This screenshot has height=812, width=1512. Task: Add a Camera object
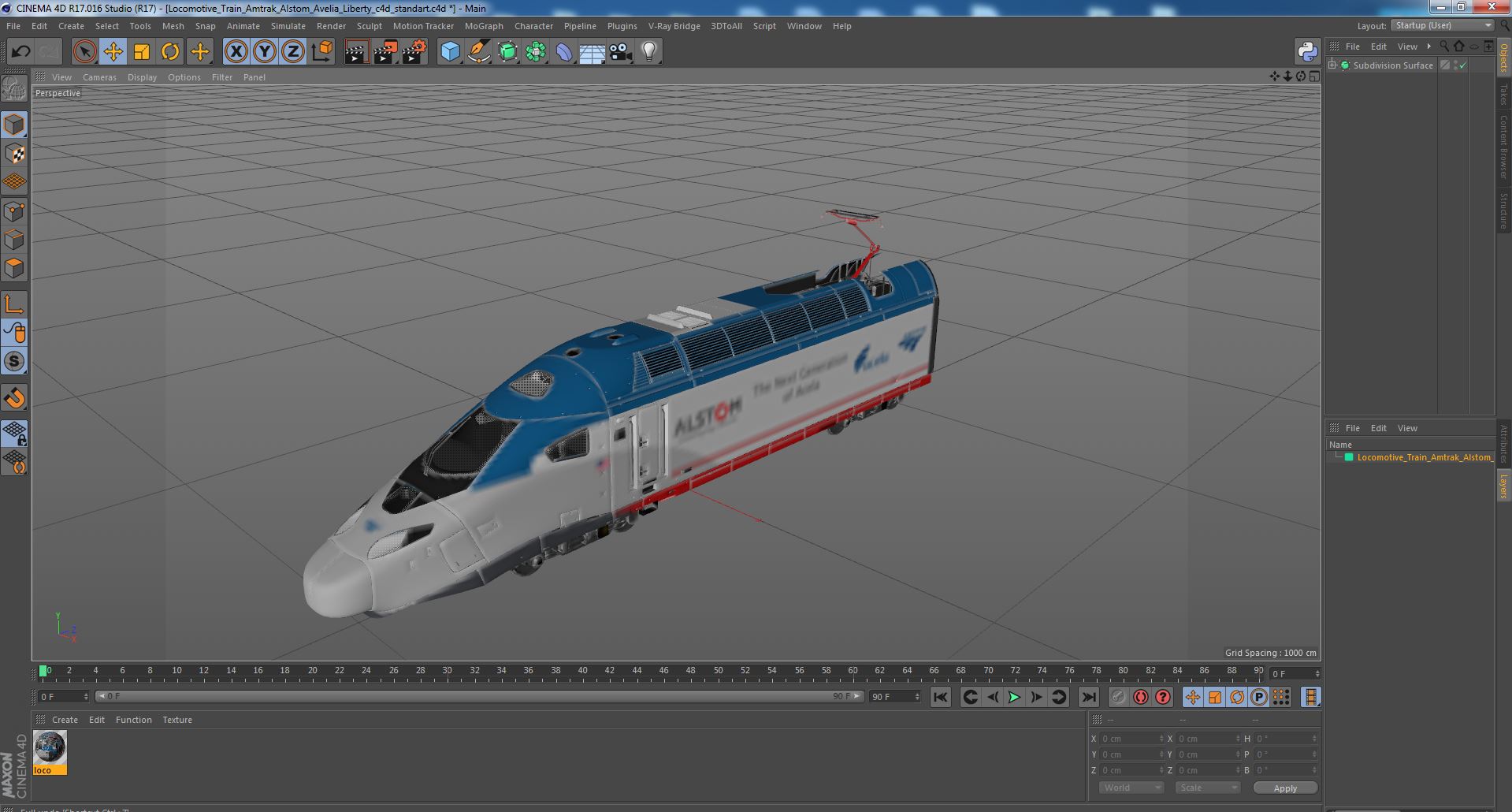click(621, 52)
